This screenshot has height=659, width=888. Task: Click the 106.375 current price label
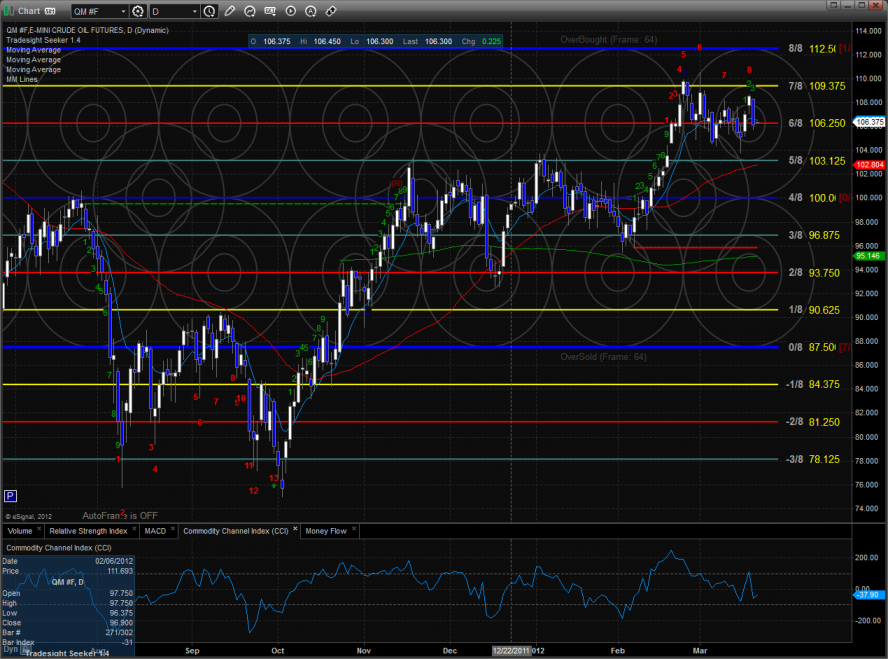pyautogui.click(x=871, y=122)
